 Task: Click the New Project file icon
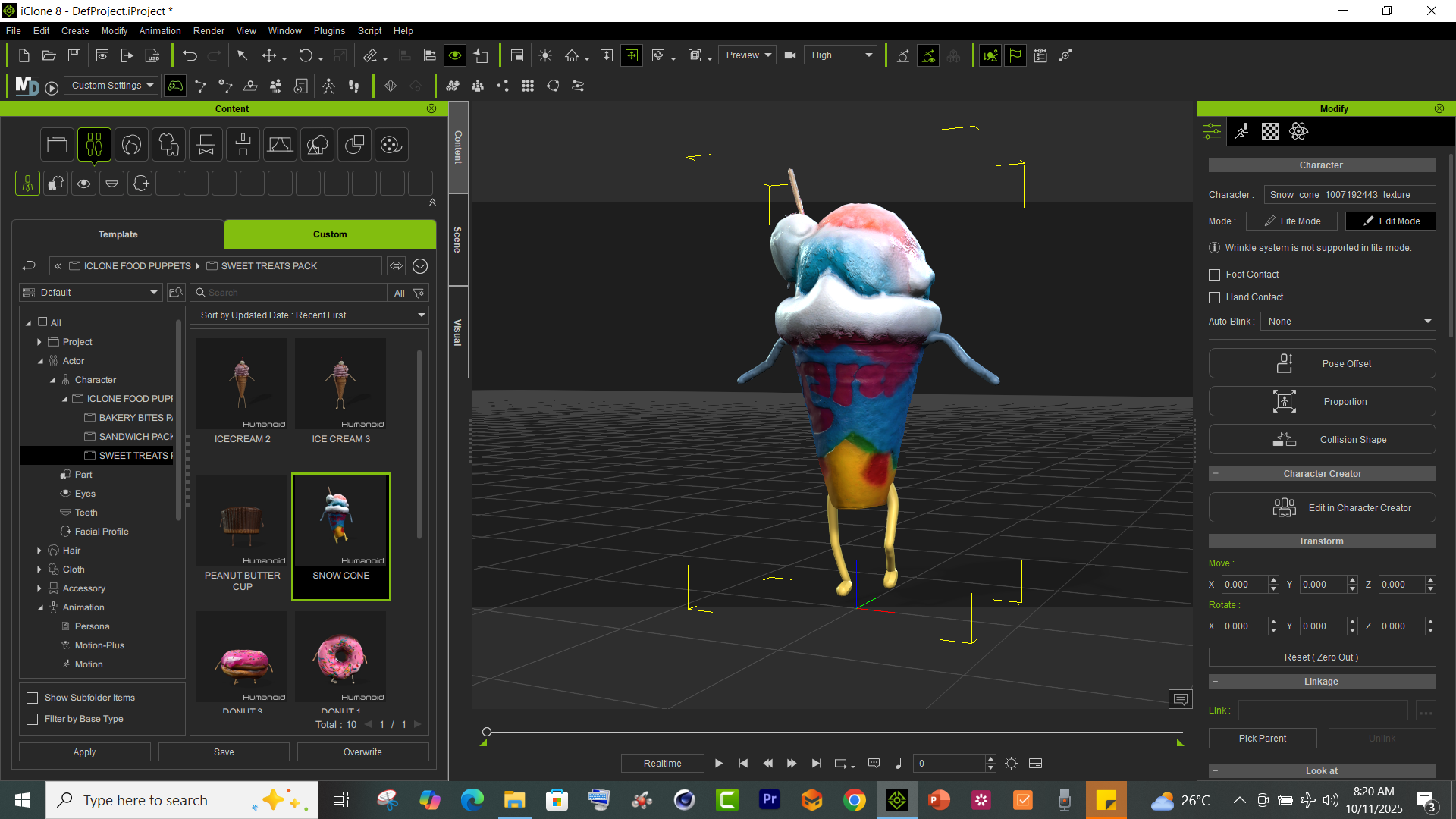[24, 55]
